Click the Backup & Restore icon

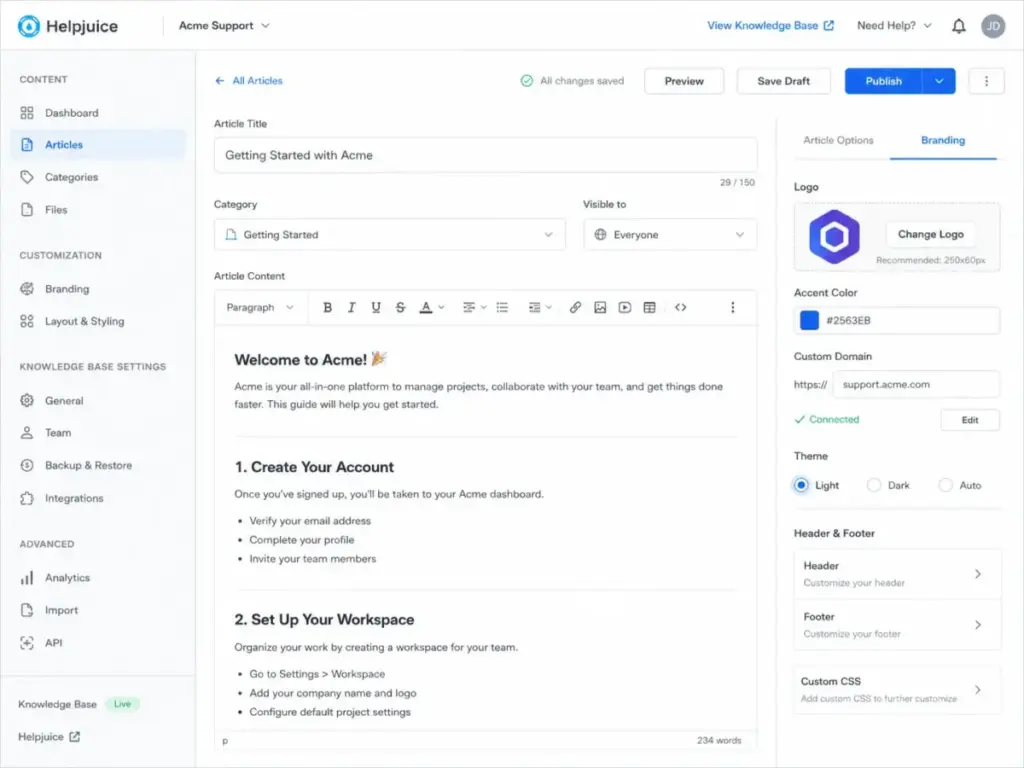(27, 466)
